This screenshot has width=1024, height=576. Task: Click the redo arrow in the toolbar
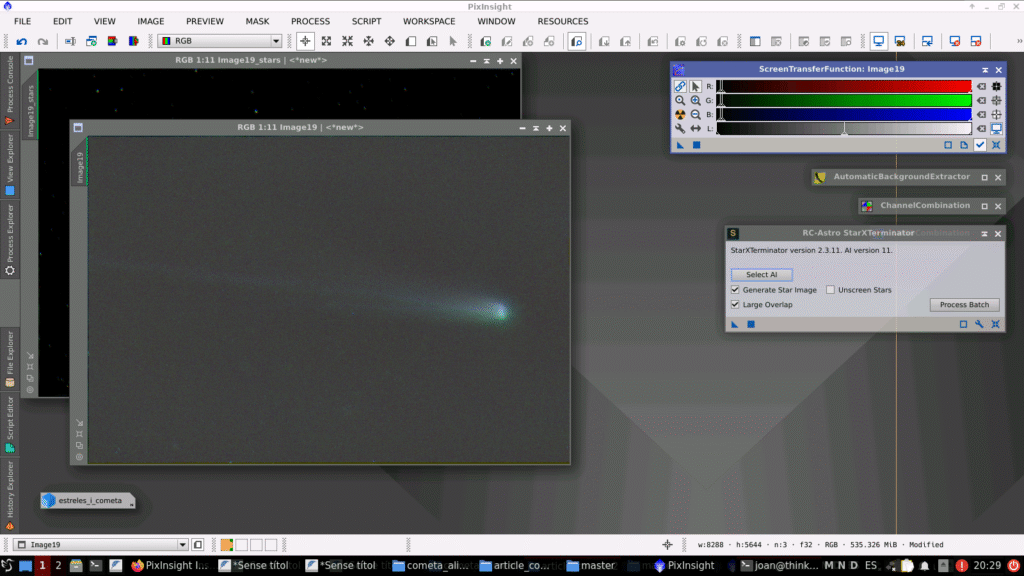coord(42,41)
